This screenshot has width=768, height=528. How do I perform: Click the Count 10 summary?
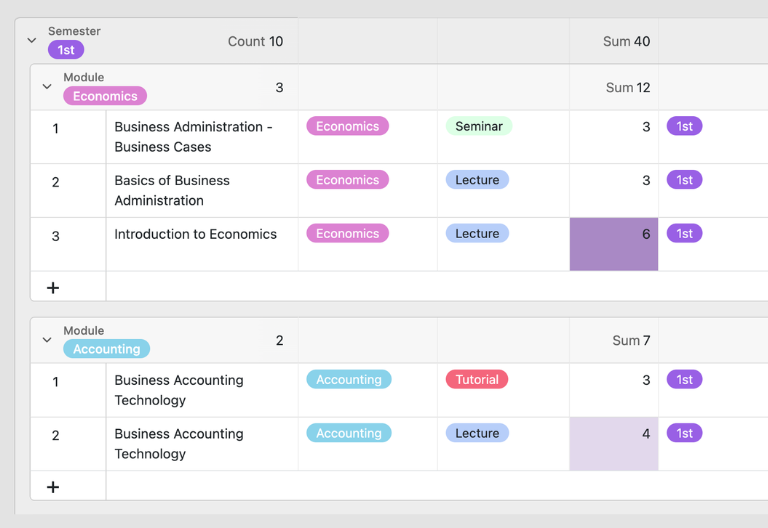(255, 42)
